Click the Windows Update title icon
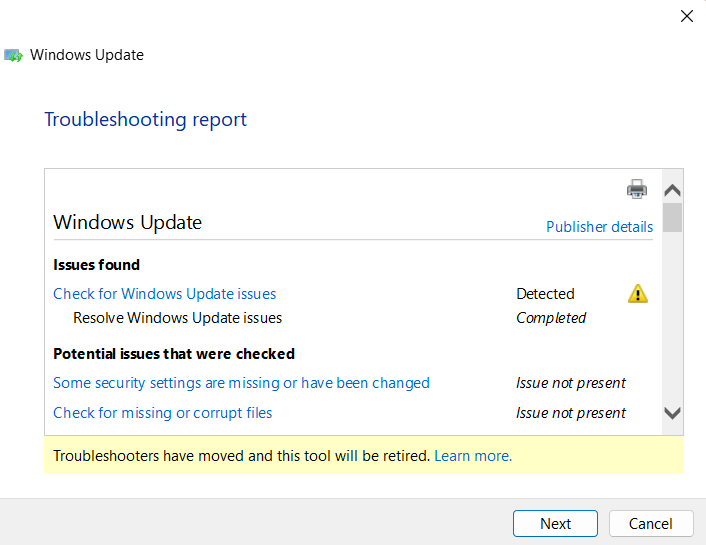The image size is (706, 545). 13,55
